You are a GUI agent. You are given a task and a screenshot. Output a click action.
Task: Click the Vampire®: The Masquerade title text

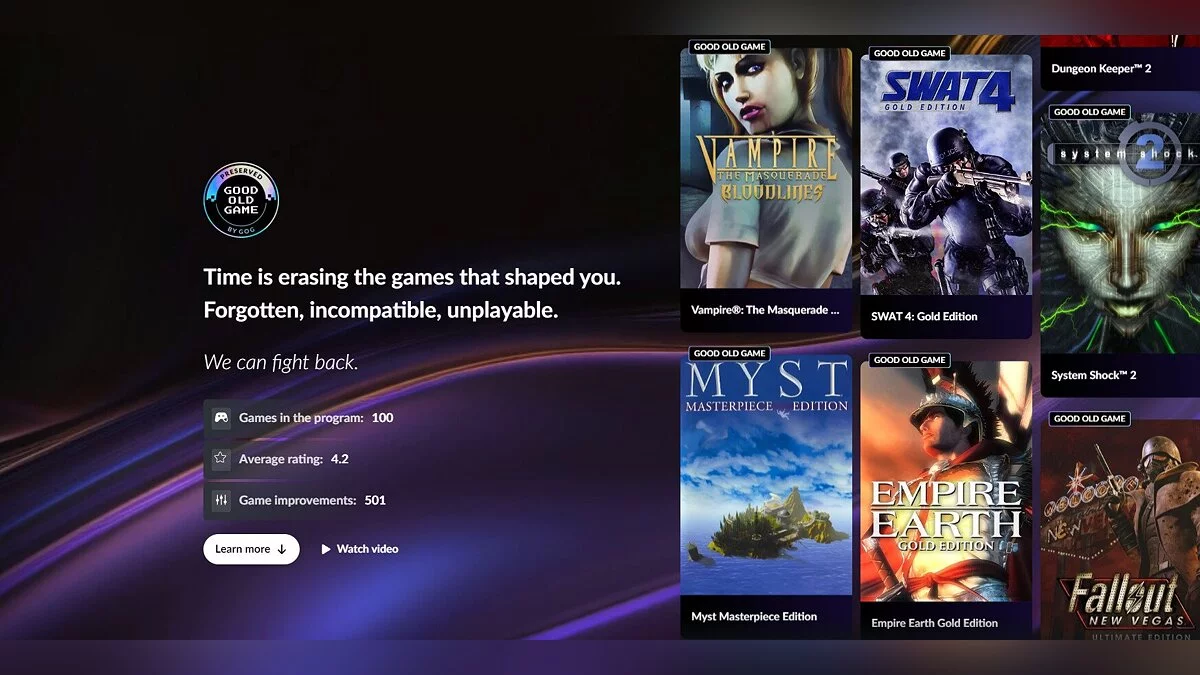click(765, 310)
